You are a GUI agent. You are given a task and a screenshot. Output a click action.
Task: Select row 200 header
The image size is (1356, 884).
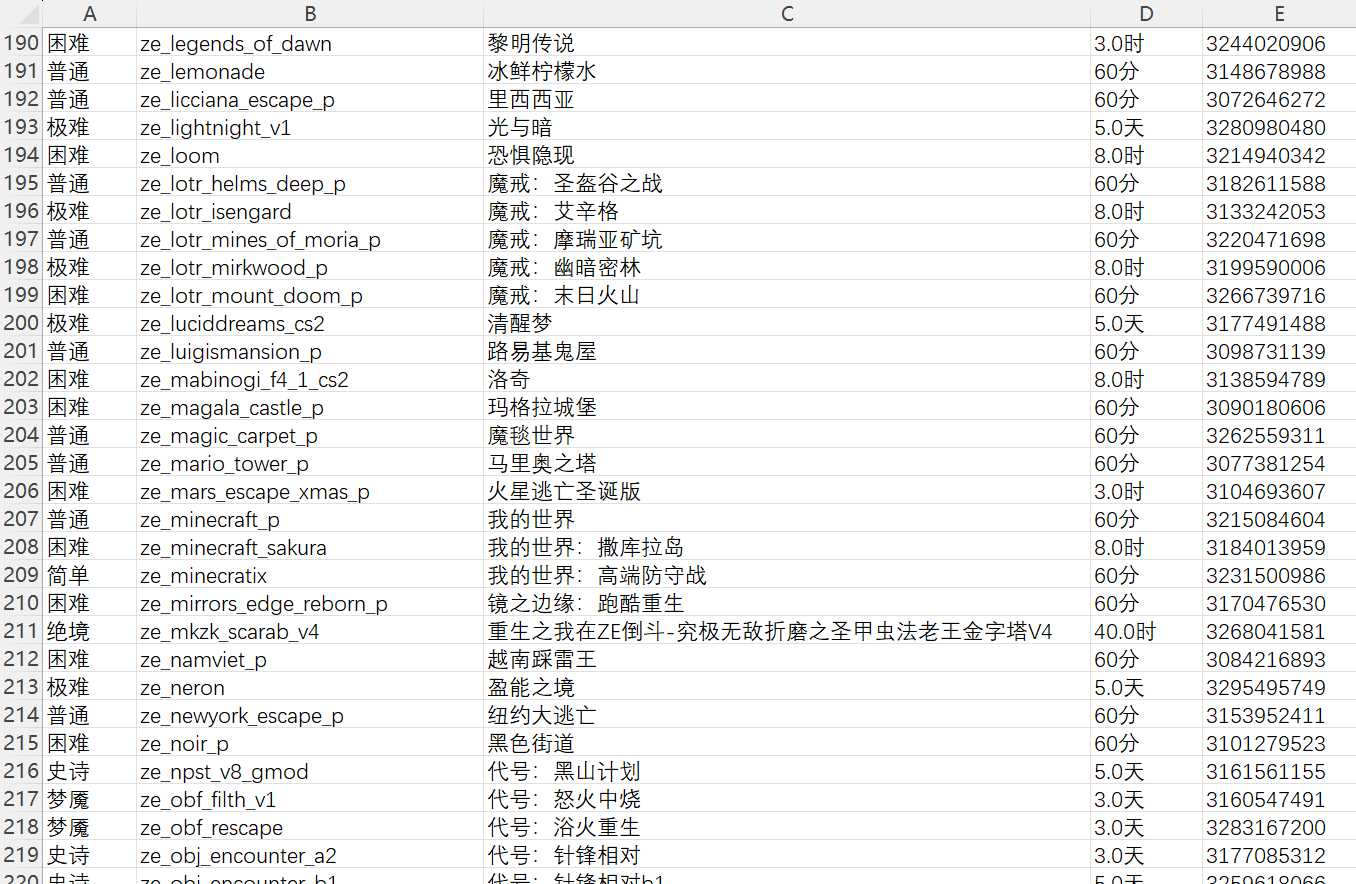click(x=21, y=324)
